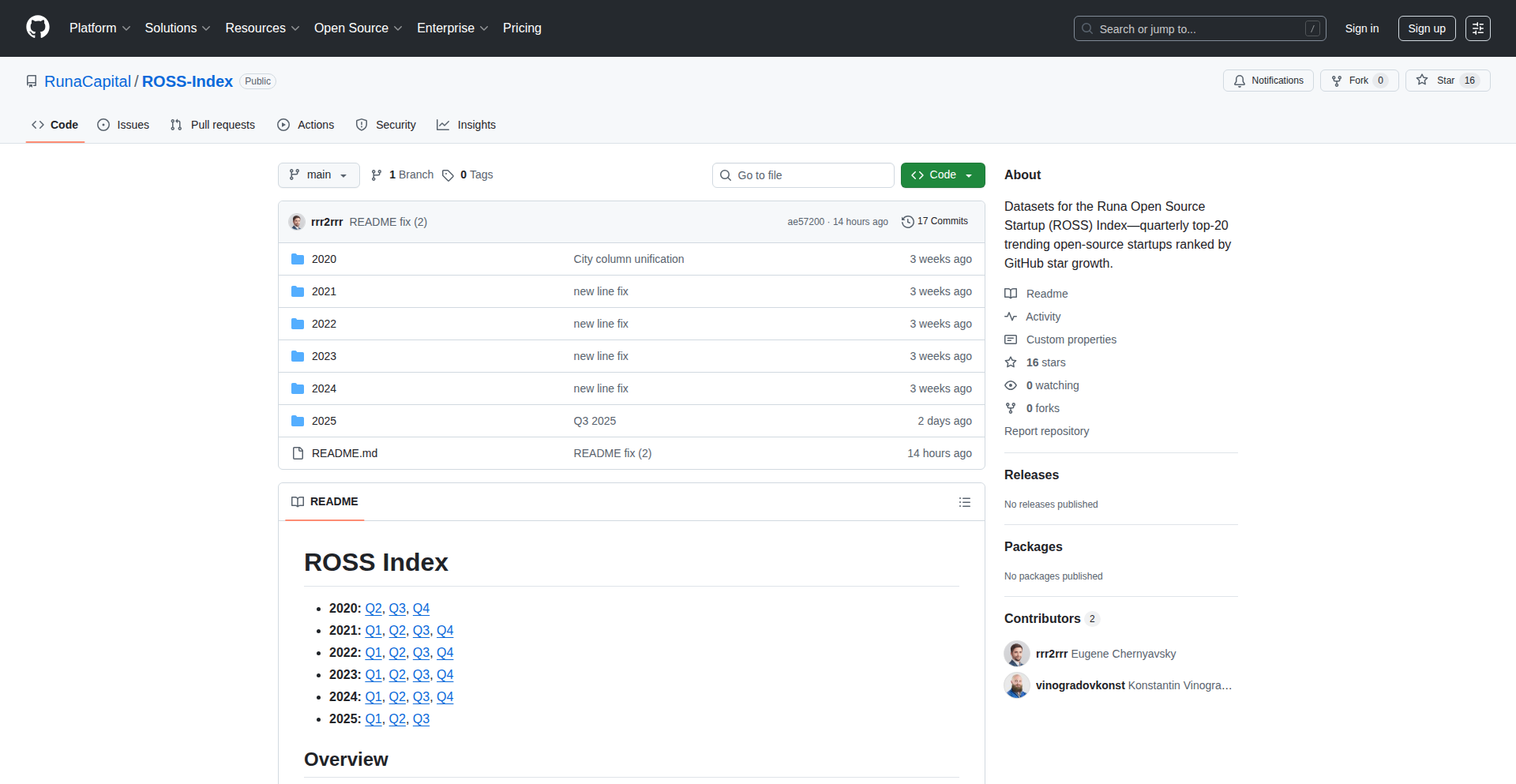Open Eugene Chernyavsky contributor avatar
The height and width of the screenshot is (784, 1516).
[x=1017, y=654]
